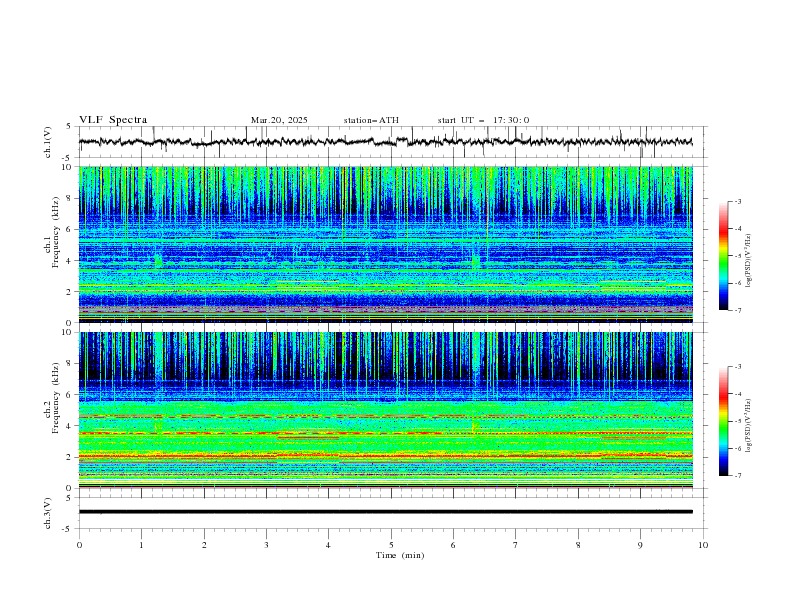Screen dimensions: 792x612
Task: Click the "5" tick of ch.1 voltage axis
Action: [71, 126]
